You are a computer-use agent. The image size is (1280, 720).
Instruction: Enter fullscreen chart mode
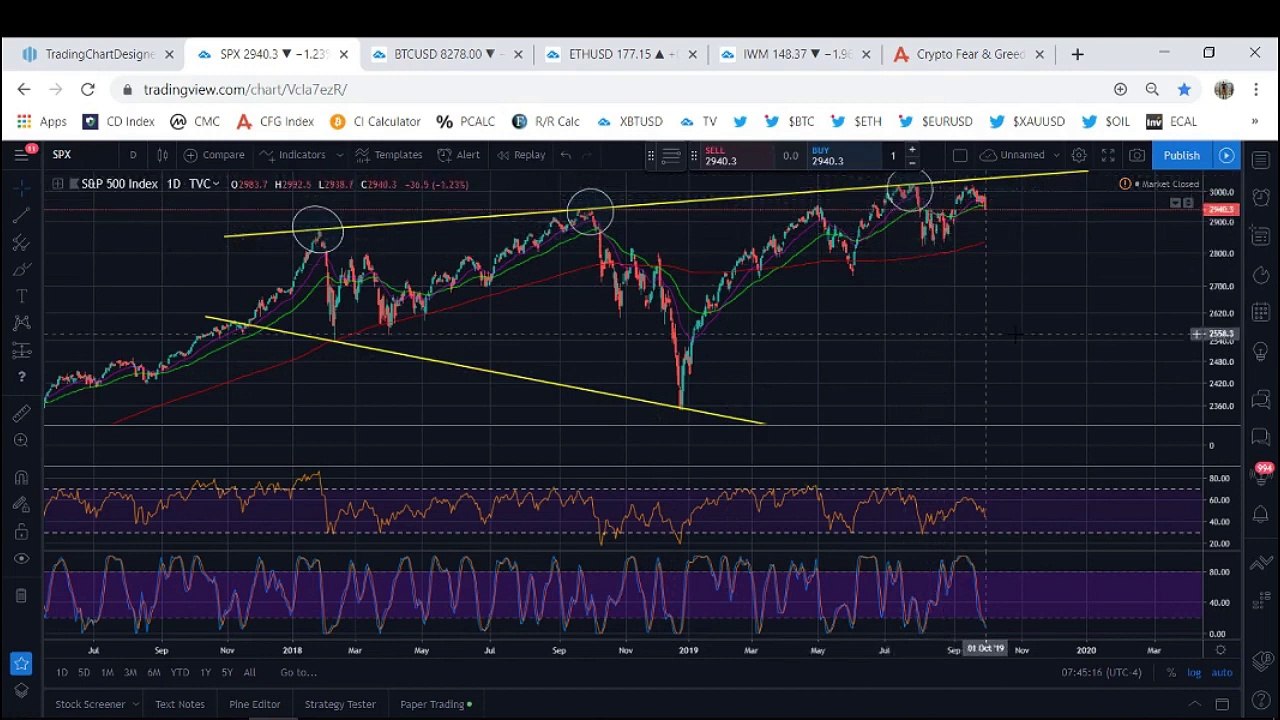pyautogui.click(x=1108, y=155)
